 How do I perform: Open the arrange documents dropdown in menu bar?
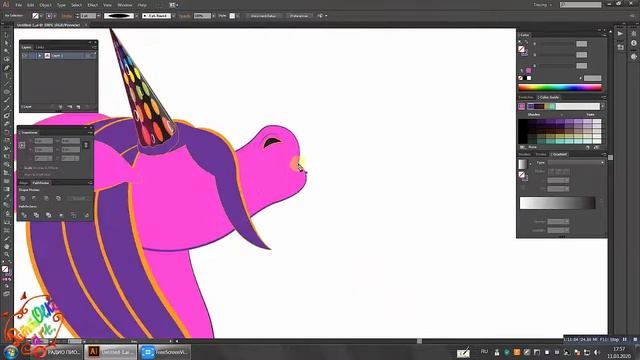174,5
